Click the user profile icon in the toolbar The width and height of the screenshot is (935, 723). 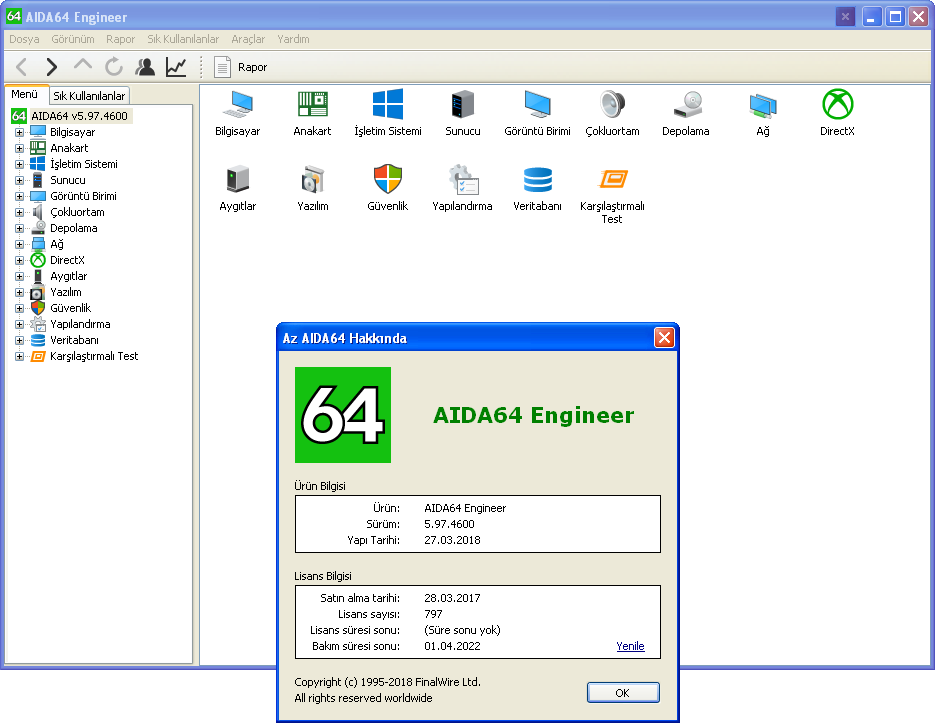pos(145,67)
